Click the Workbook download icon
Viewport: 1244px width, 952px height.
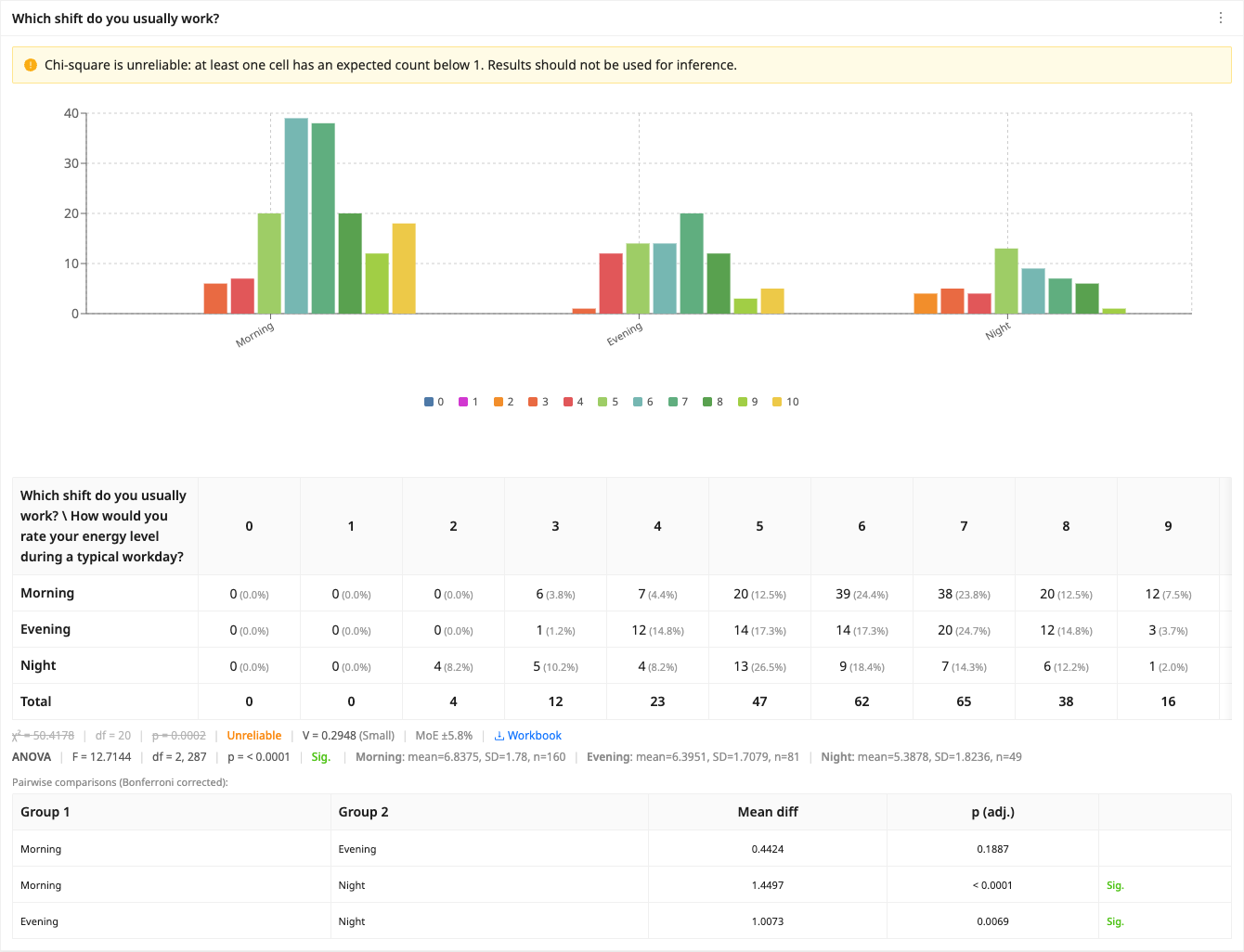499,736
